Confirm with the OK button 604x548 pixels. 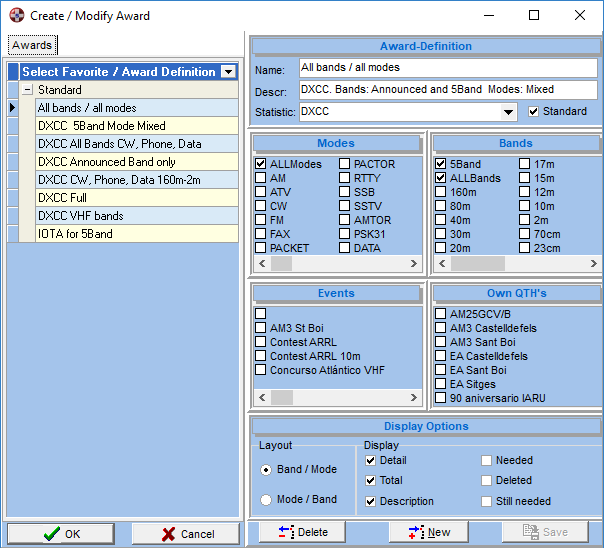click(61, 534)
